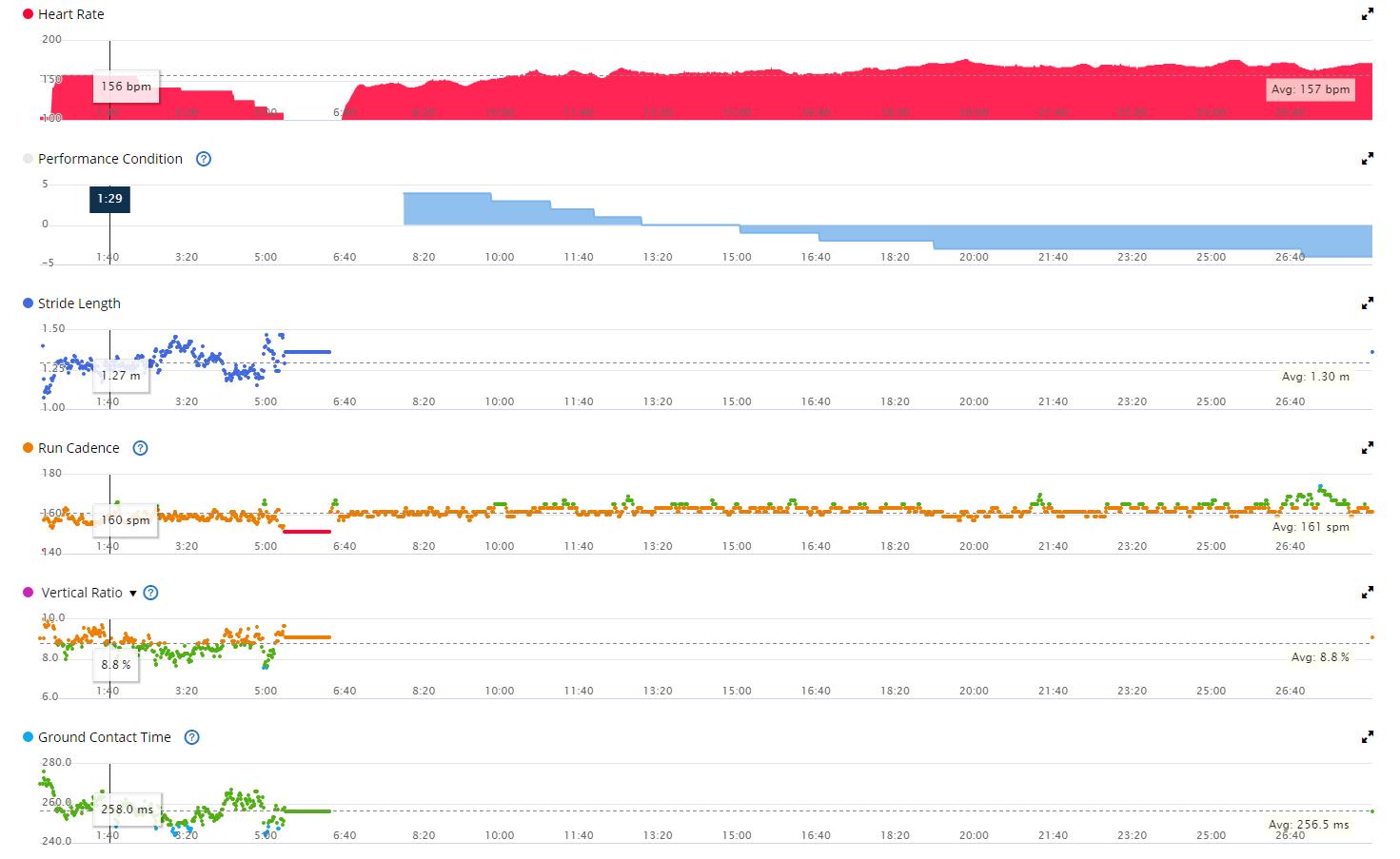Expand the Performance Condition chart
Viewport: 1400px width, 859px height.
click(x=1367, y=159)
